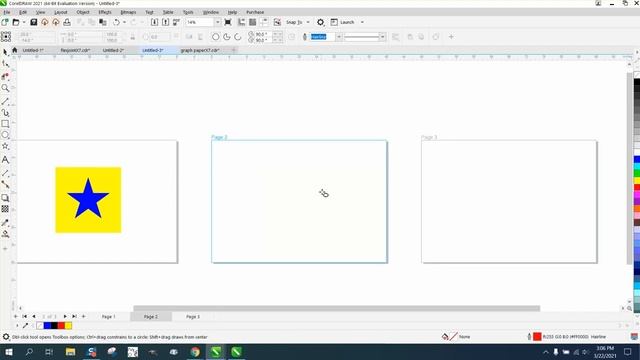Select the Shape tool in the toolbox
Image resolution: width=640 pixels, height=360 pixels.
[5, 64]
